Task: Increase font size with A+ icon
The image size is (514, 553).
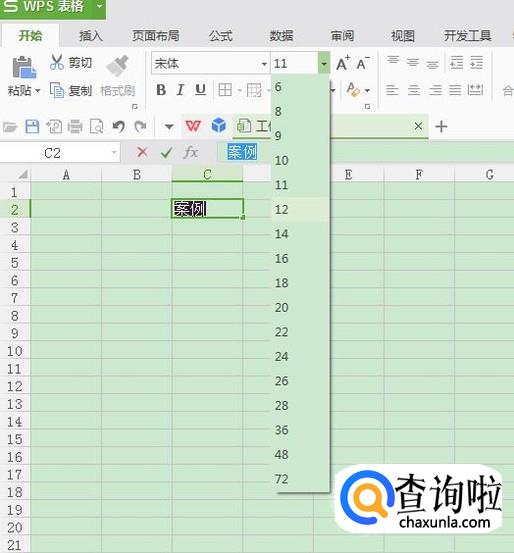Action: point(343,63)
